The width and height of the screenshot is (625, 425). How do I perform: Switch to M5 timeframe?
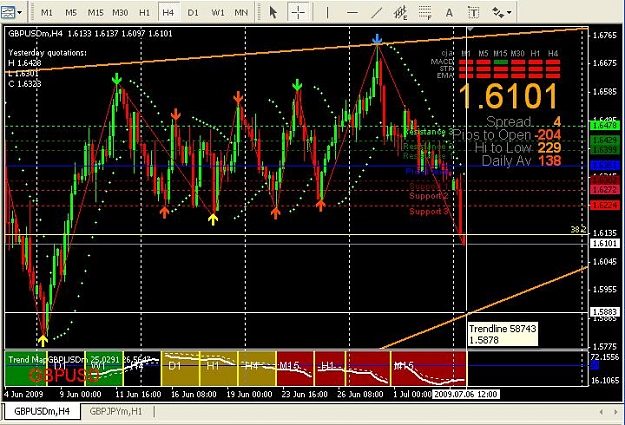(x=71, y=13)
